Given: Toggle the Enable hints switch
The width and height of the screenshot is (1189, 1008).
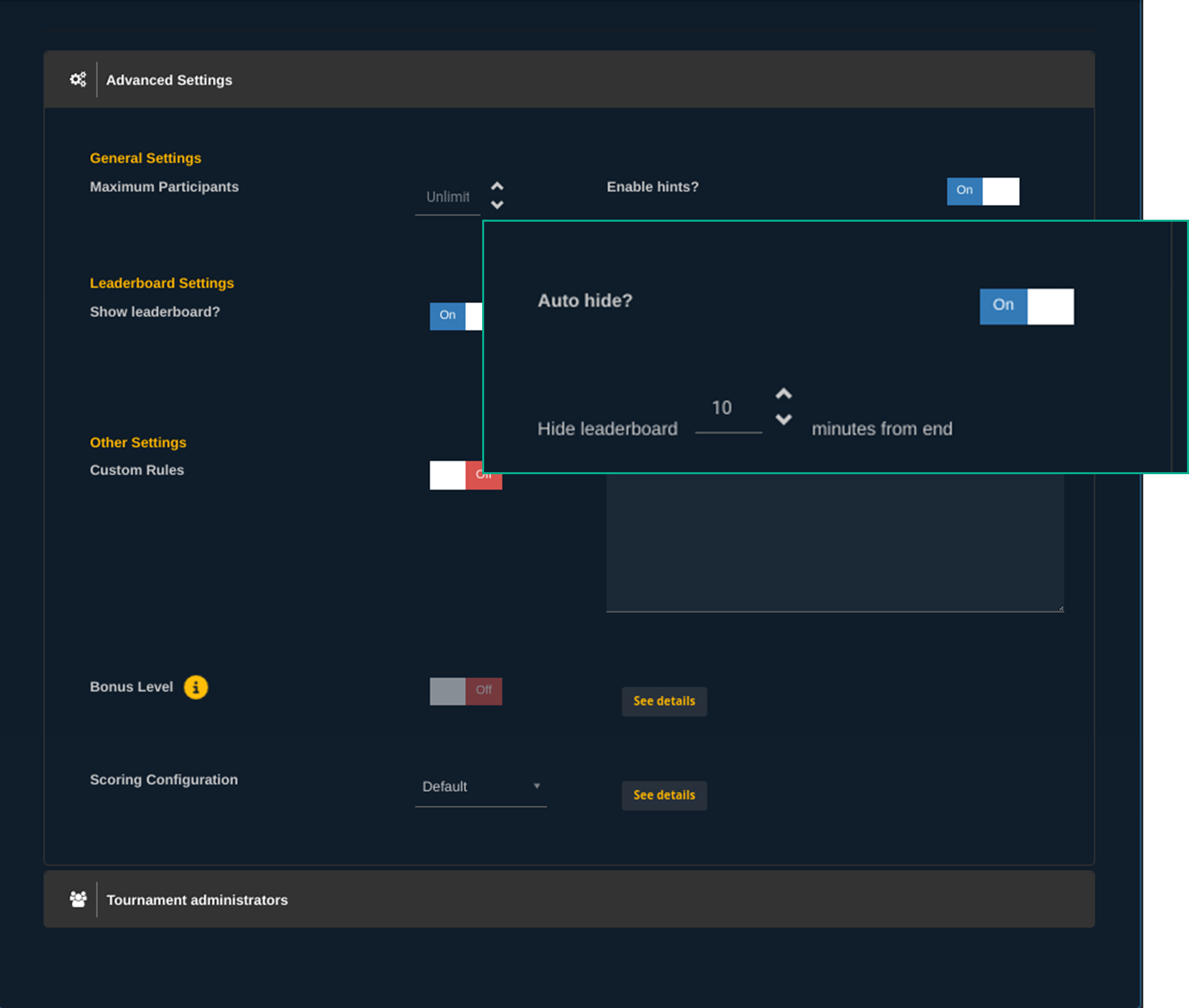Looking at the screenshot, I should 983,191.
